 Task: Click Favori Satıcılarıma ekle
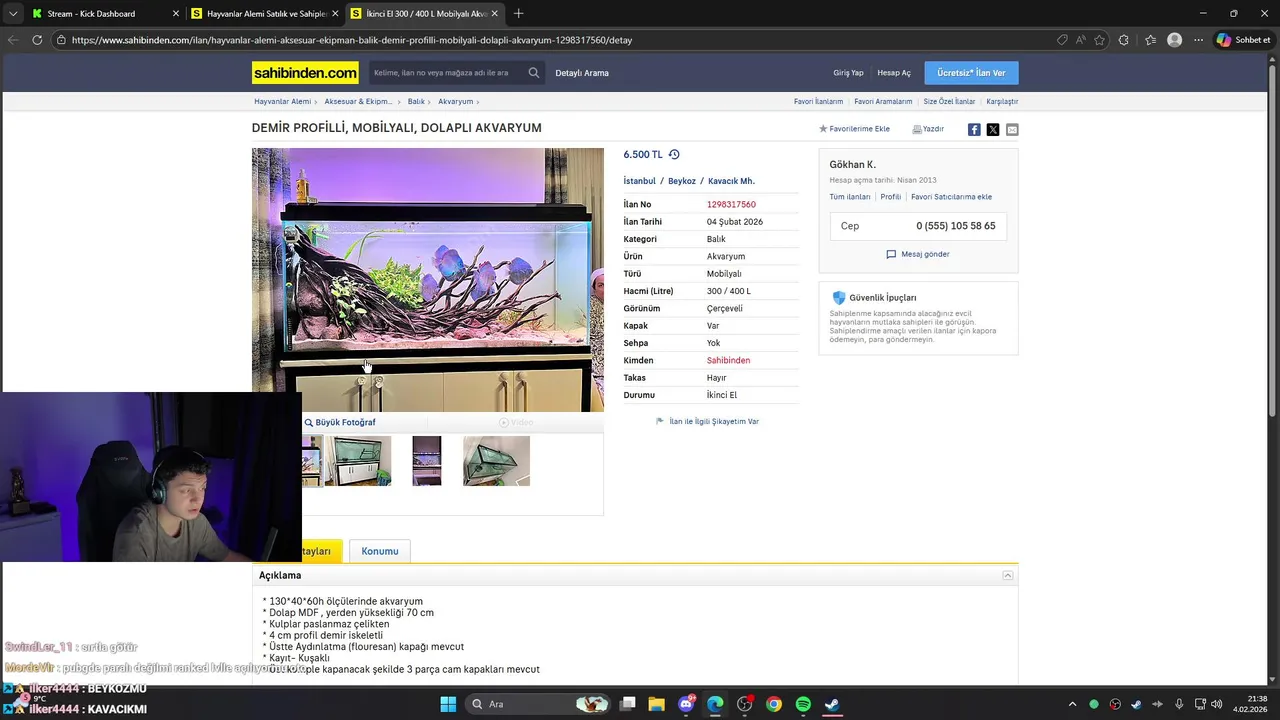951,197
